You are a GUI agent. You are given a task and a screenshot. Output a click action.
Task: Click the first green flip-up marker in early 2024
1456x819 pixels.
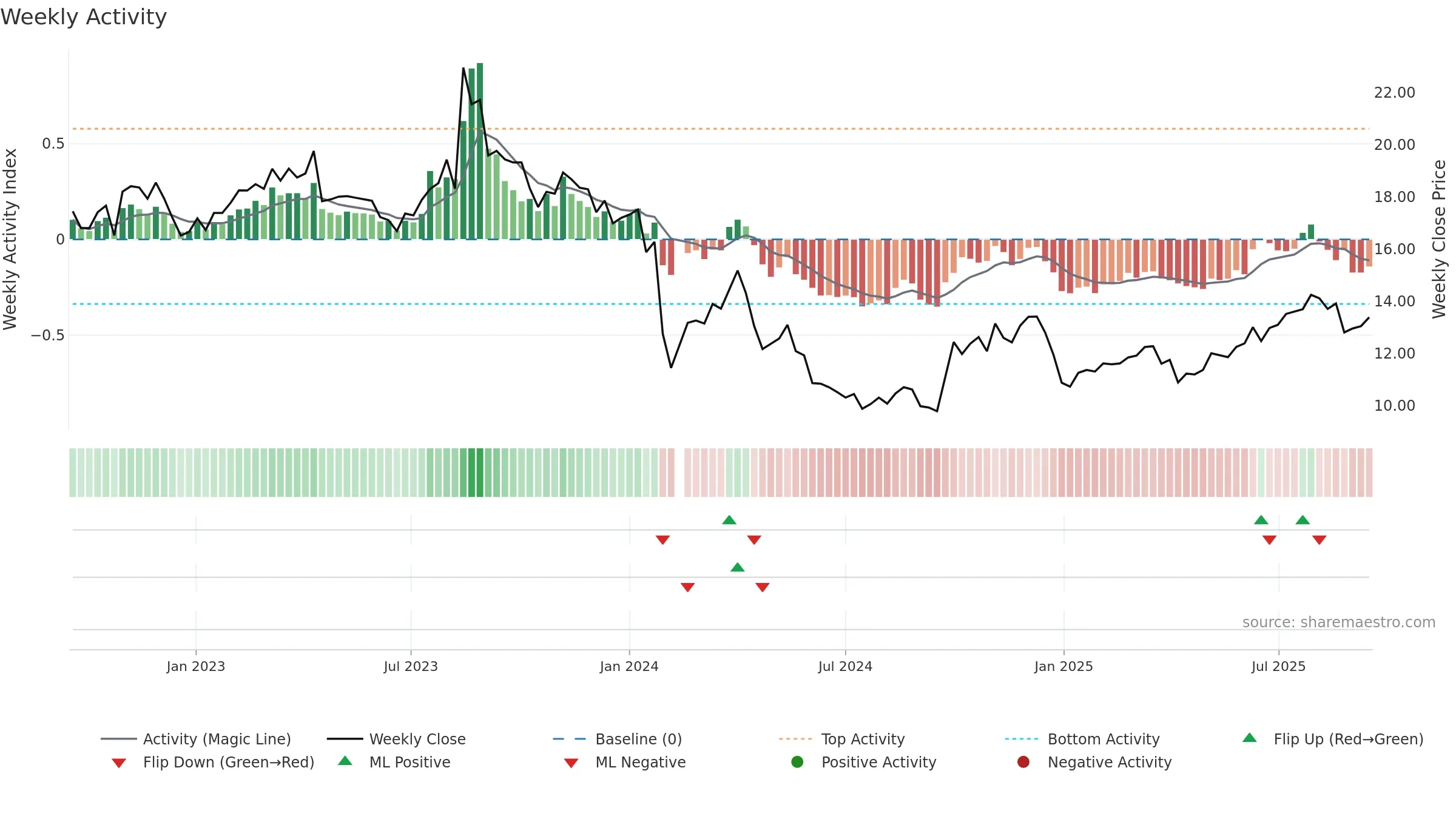tap(729, 520)
